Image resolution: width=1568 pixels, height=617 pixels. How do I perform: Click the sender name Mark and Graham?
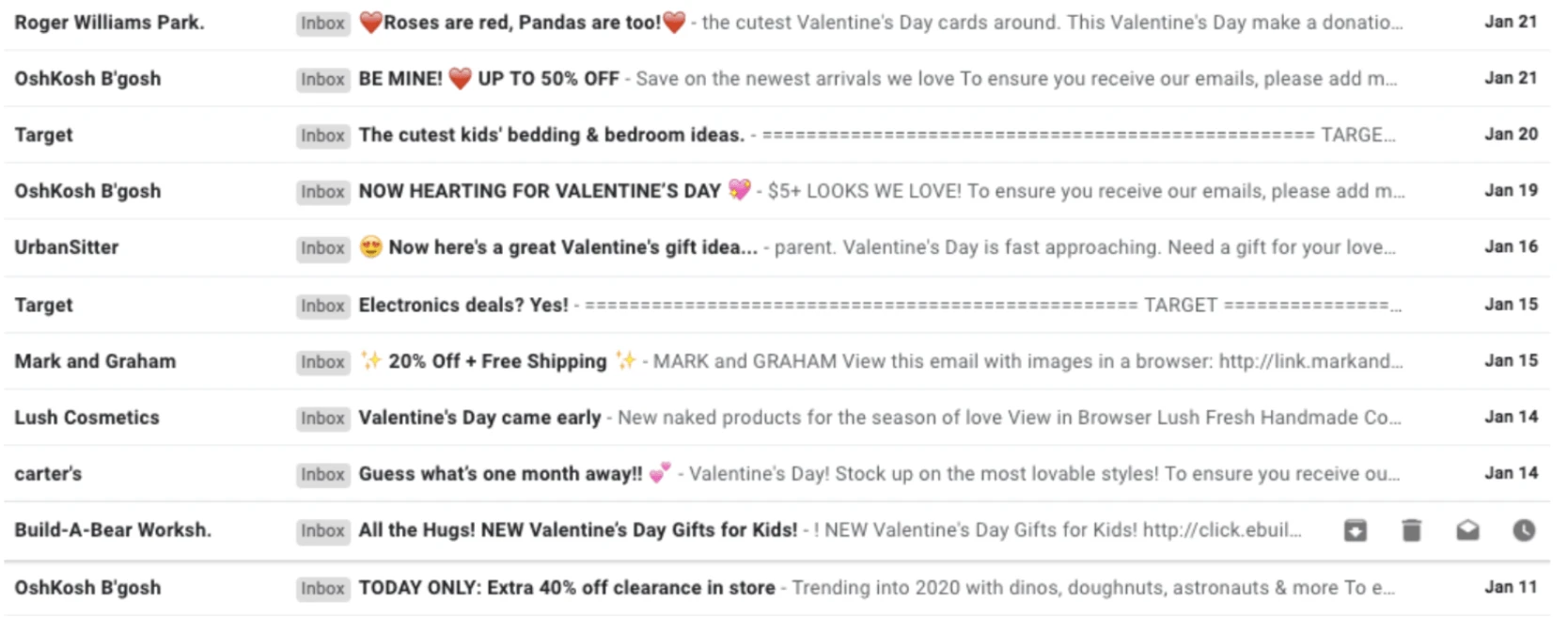tap(95, 361)
